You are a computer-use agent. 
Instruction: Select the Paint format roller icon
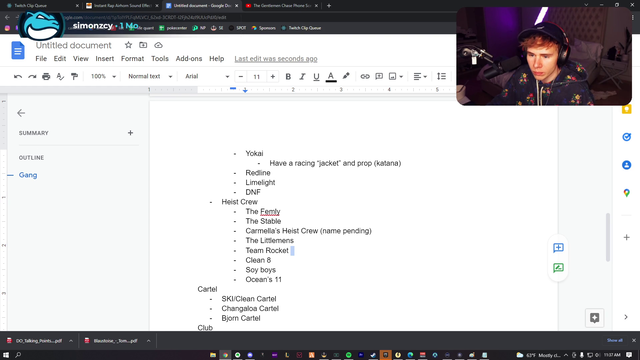pos(74,76)
